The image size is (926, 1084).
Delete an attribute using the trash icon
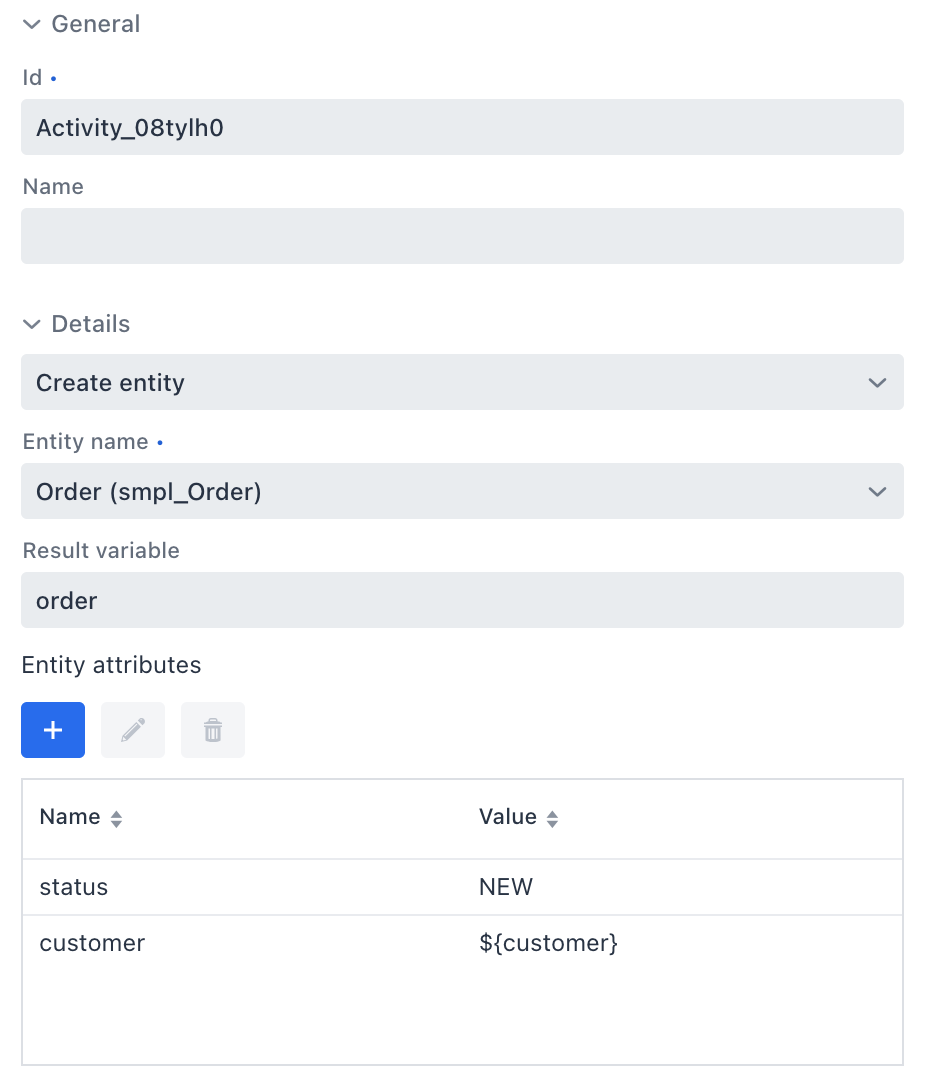click(x=212, y=730)
